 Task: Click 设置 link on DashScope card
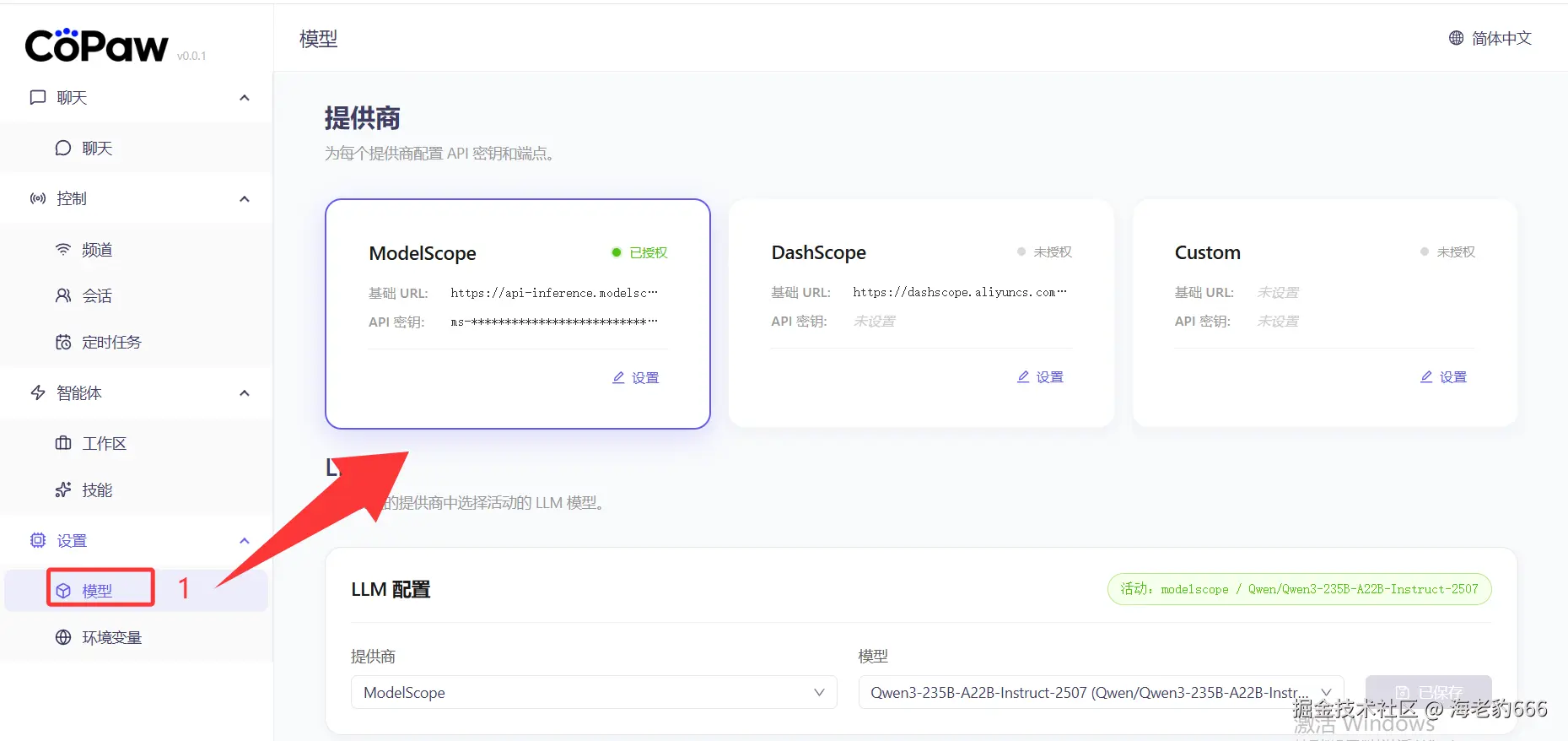tap(1040, 377)
